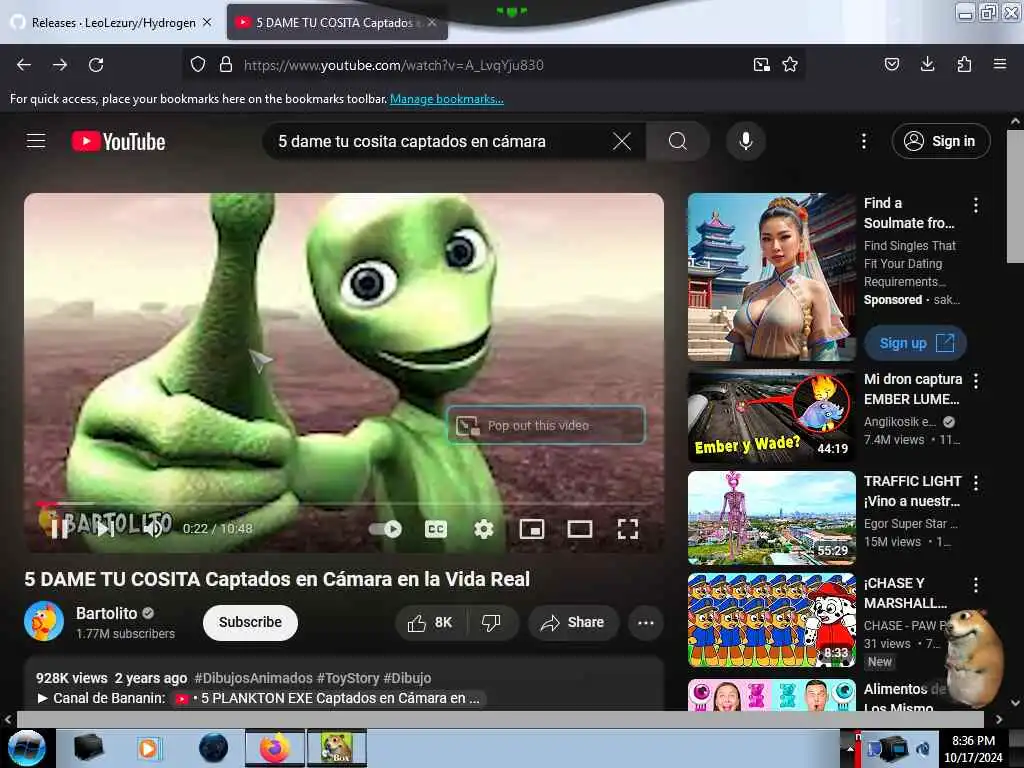
Task: Open the sponsored Find a Soulmate thumbnail
Action: point(771,277)
